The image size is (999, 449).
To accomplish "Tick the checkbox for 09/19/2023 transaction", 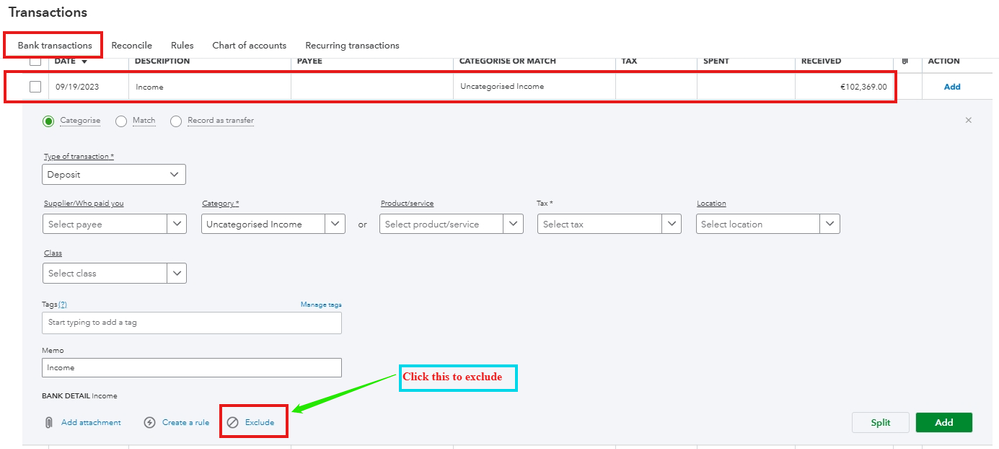I will [36, 87].
